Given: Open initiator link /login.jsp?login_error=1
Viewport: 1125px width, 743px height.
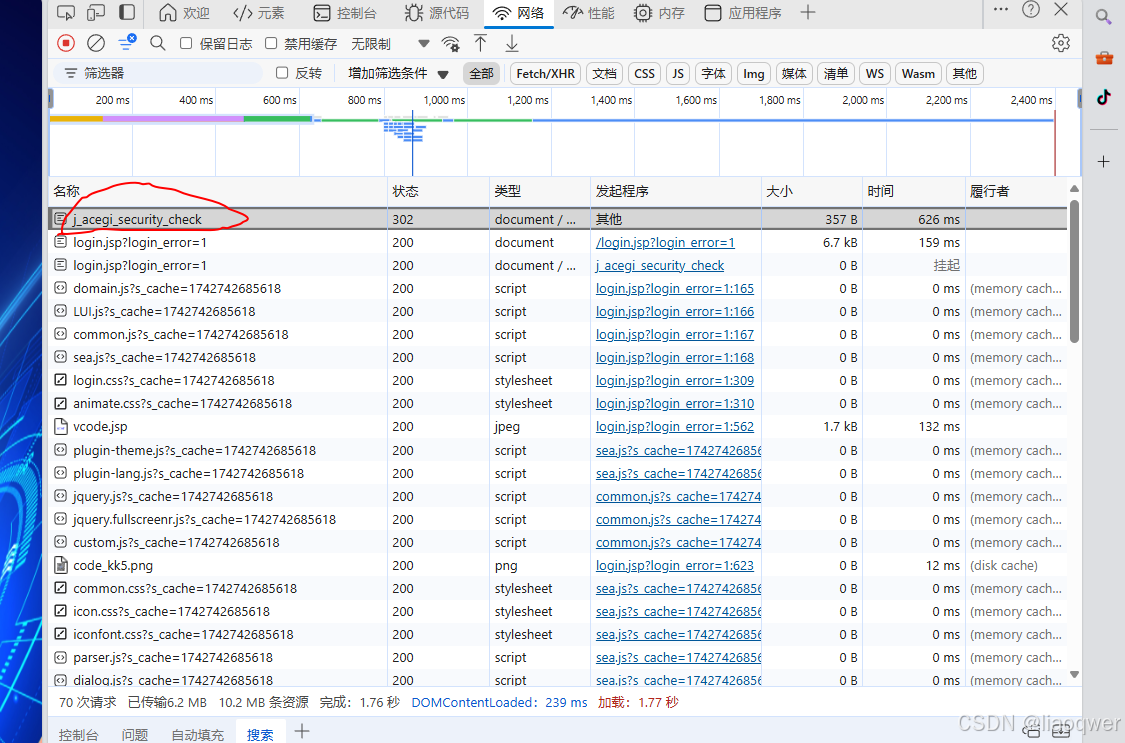Looking at the screenshot, I should [x=665, y=243].
